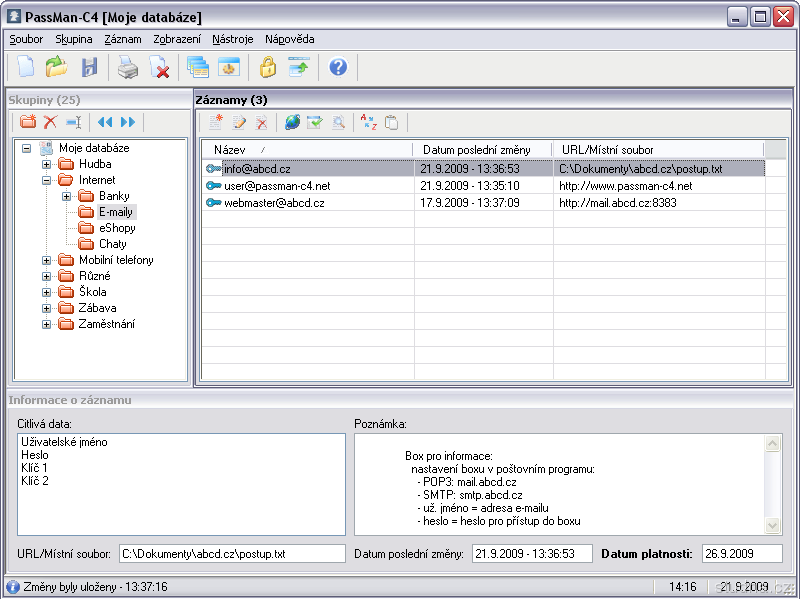Sort records with the A-Z icon
800x599 pixels.
[x=368, y=122]
